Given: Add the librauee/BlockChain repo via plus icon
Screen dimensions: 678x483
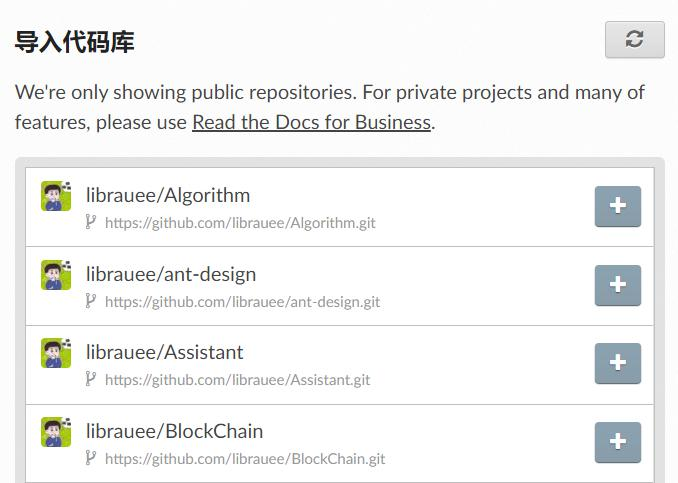Looking at the screenshot, I should pyautogui.click(x=617, y=442).
